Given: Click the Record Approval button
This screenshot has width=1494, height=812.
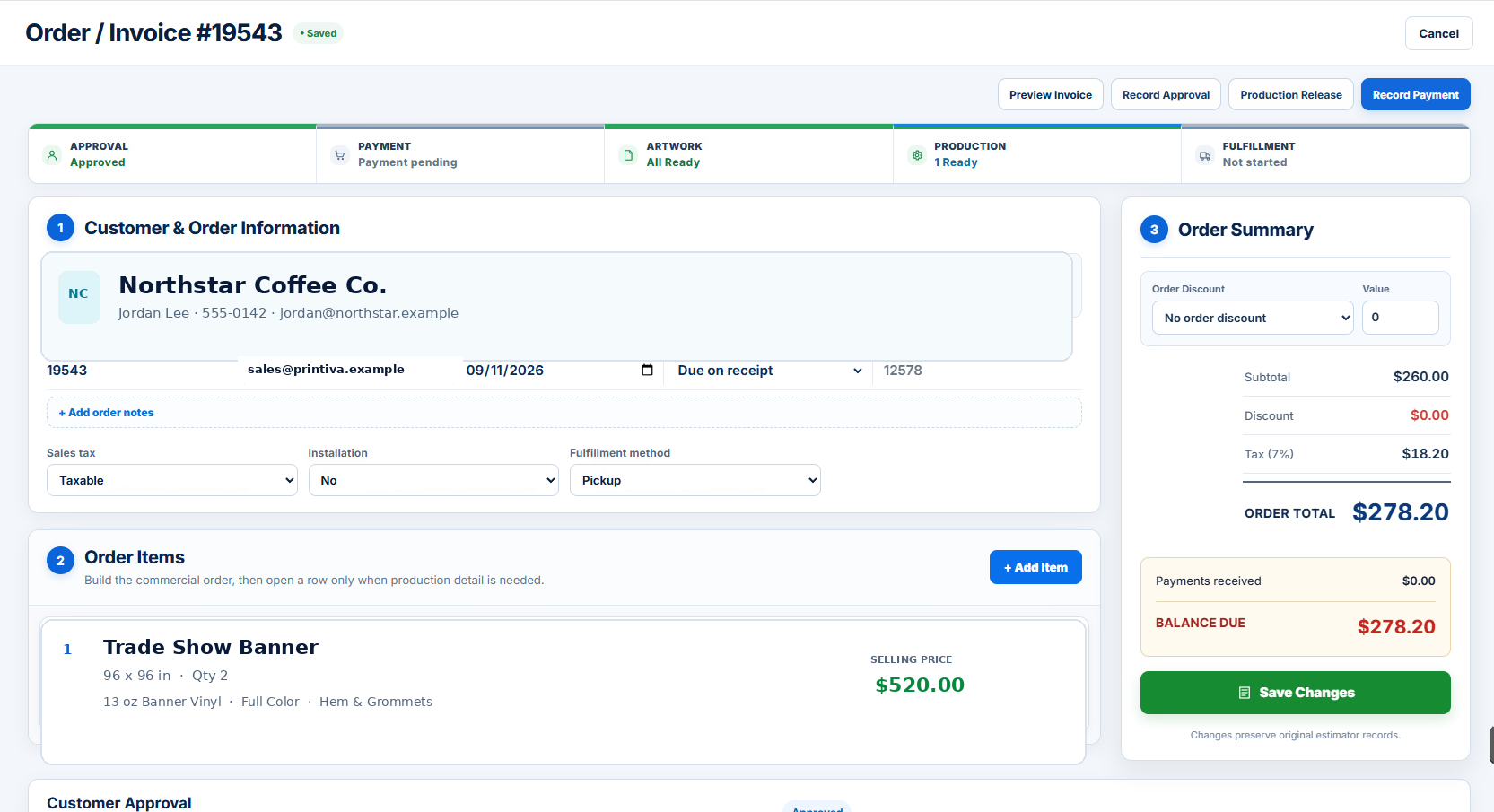Looking at the screenshot, I should [1166, 94].
